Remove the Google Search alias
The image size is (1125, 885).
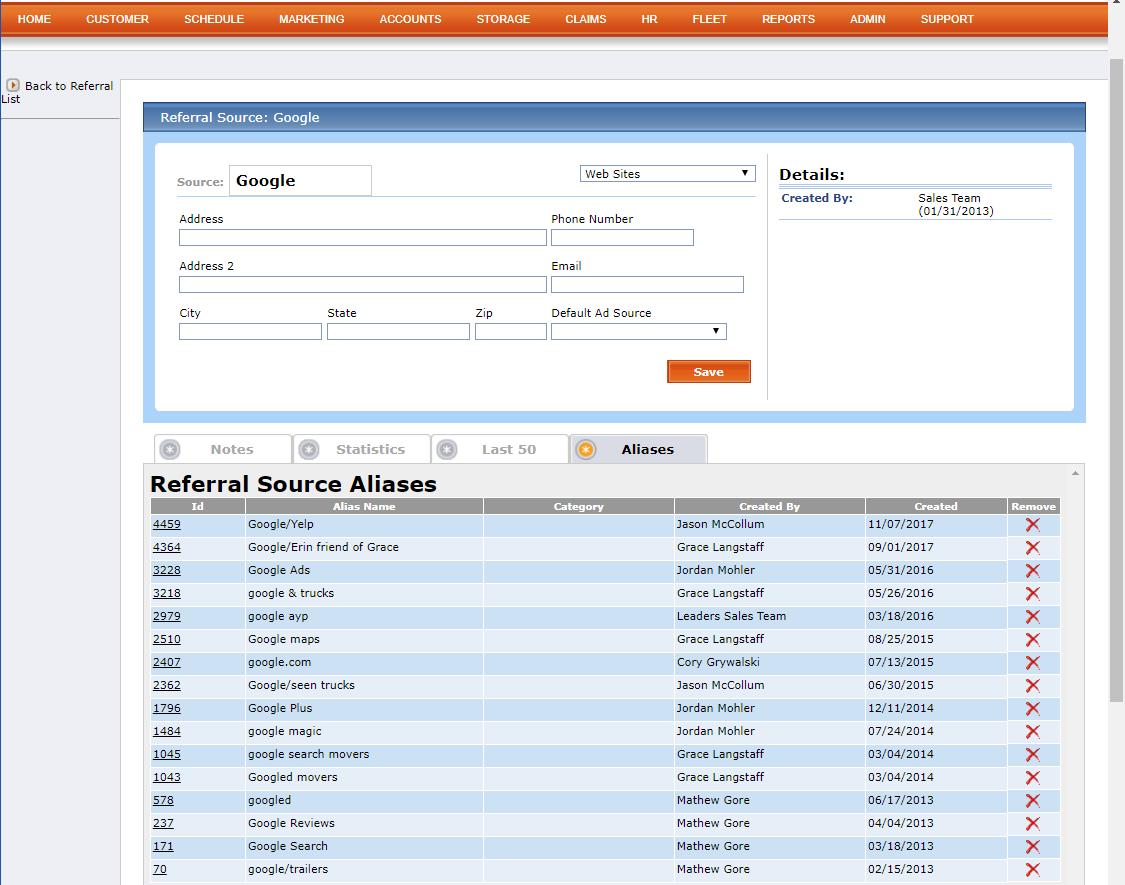pyautogui.click(x=1032, y=846)
